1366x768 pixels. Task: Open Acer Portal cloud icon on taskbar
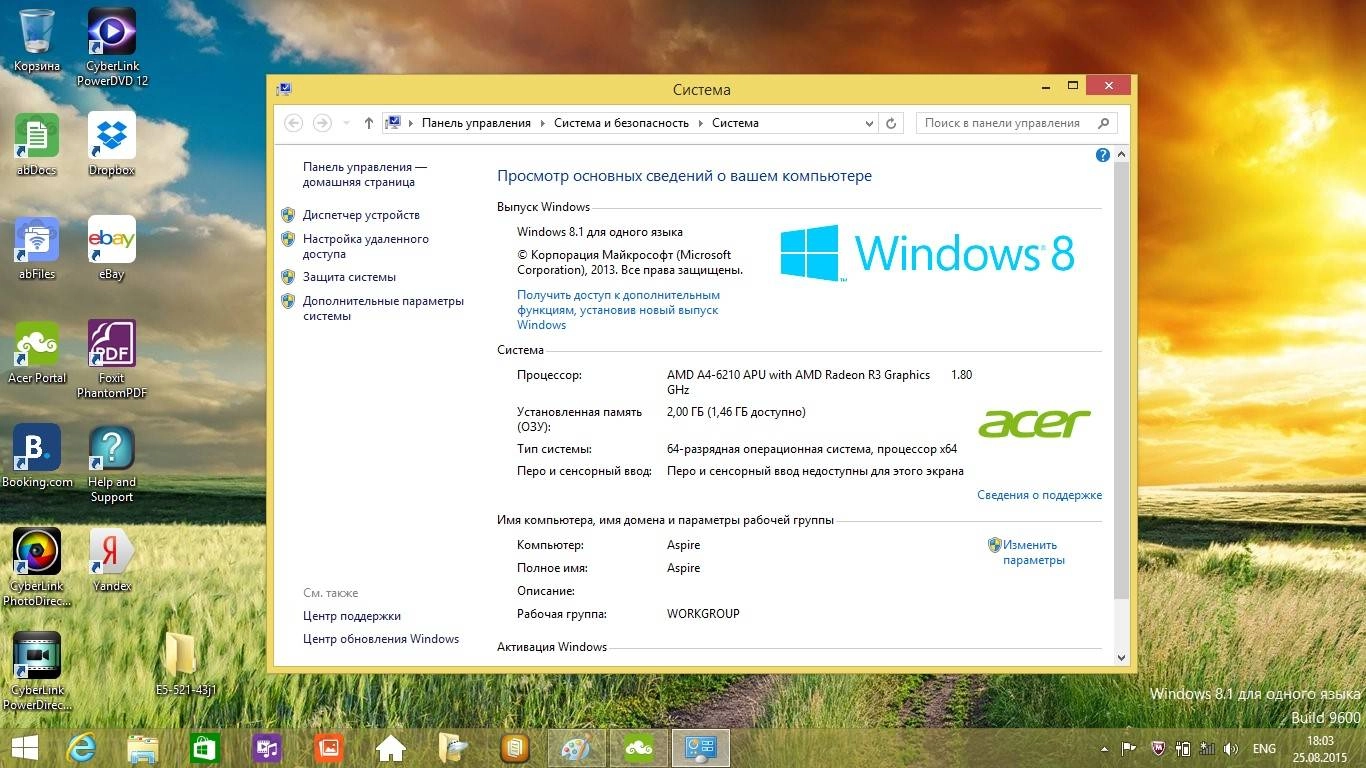point(639,748)
